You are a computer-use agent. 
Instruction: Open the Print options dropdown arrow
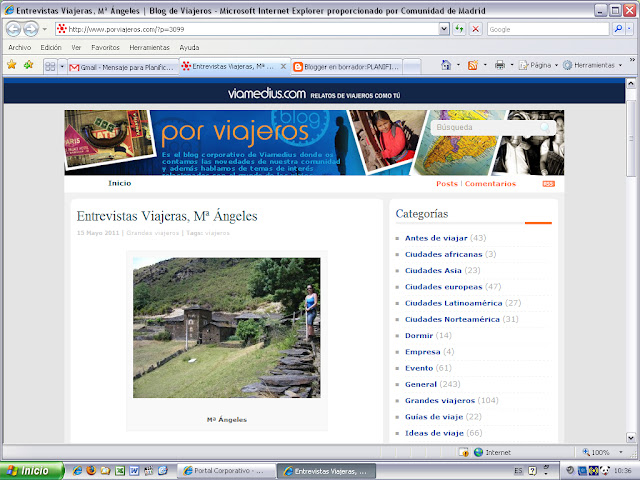(512, 65)
